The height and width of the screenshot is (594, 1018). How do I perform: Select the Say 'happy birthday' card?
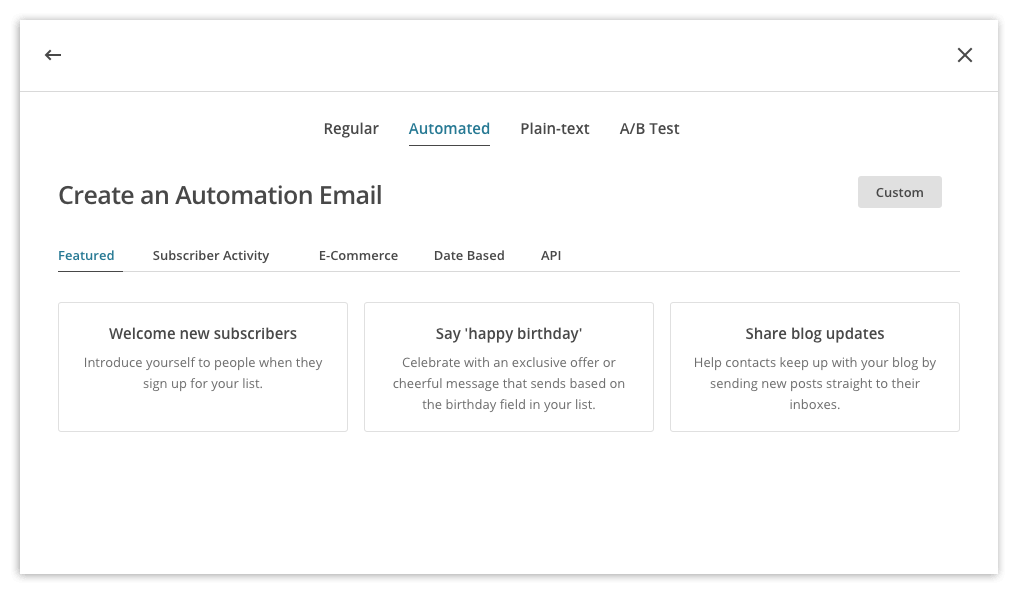tap(508, 367)
